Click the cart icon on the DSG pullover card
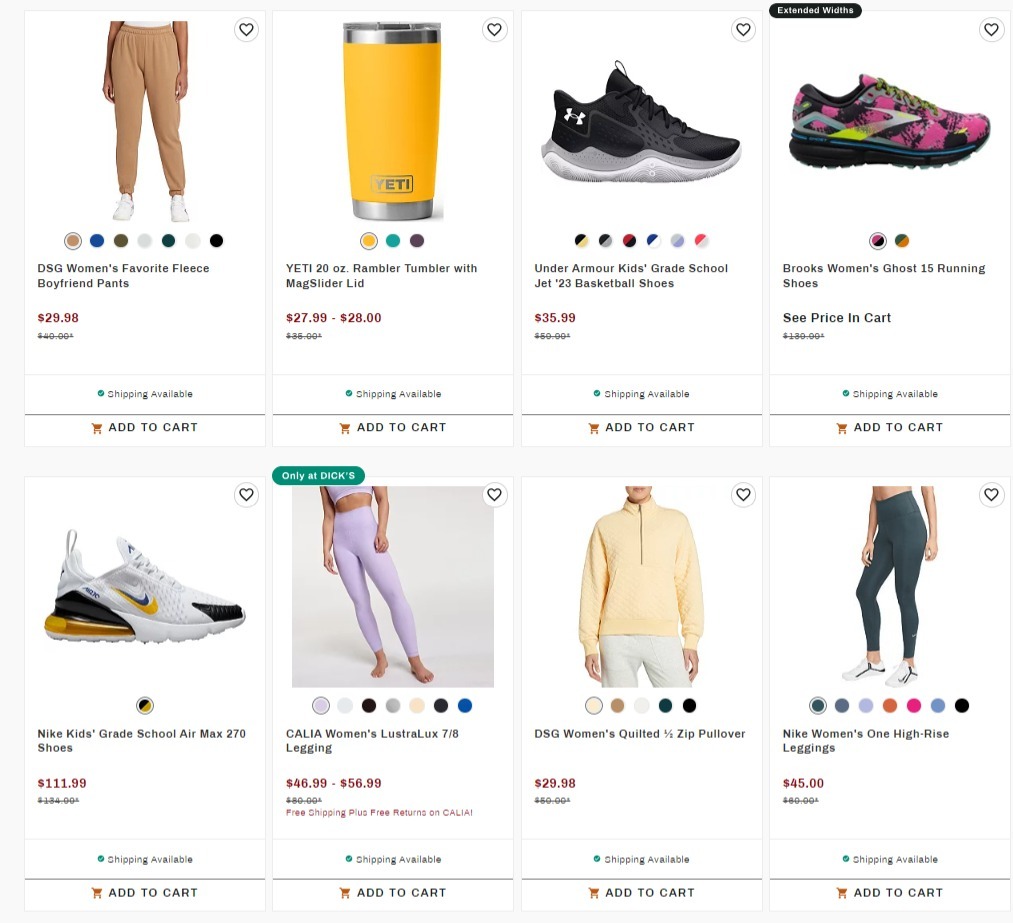The width and height of the screenshot is (1013, 923). tap(592, 892)
